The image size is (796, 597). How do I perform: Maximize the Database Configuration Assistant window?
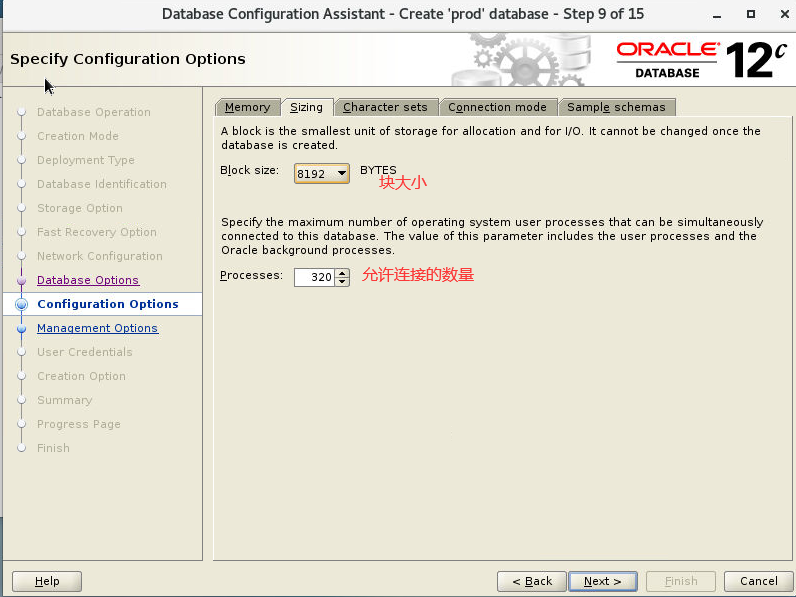pyautogui.click(x=751, y=14)
